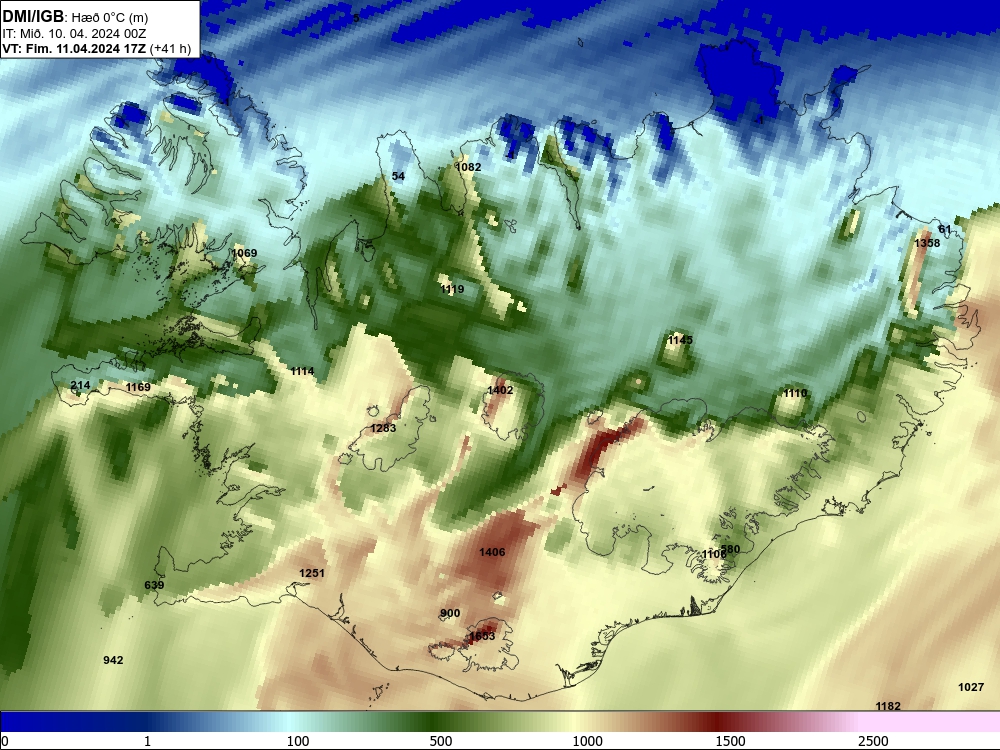1000x750 pixels.
Task: Select the map value 1283
Action: coord(383,428)
